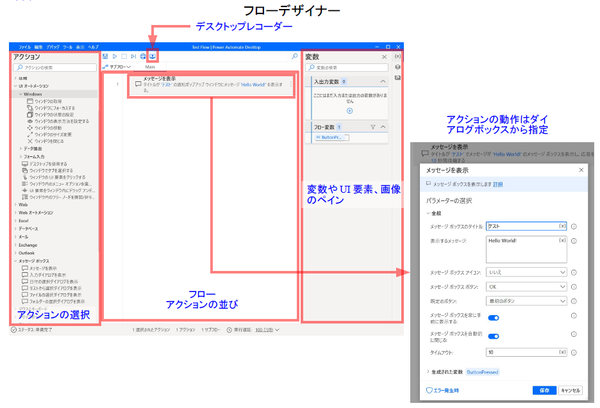Collapse the Windows tree node
The image size is (600, 408).
point(21,94)
